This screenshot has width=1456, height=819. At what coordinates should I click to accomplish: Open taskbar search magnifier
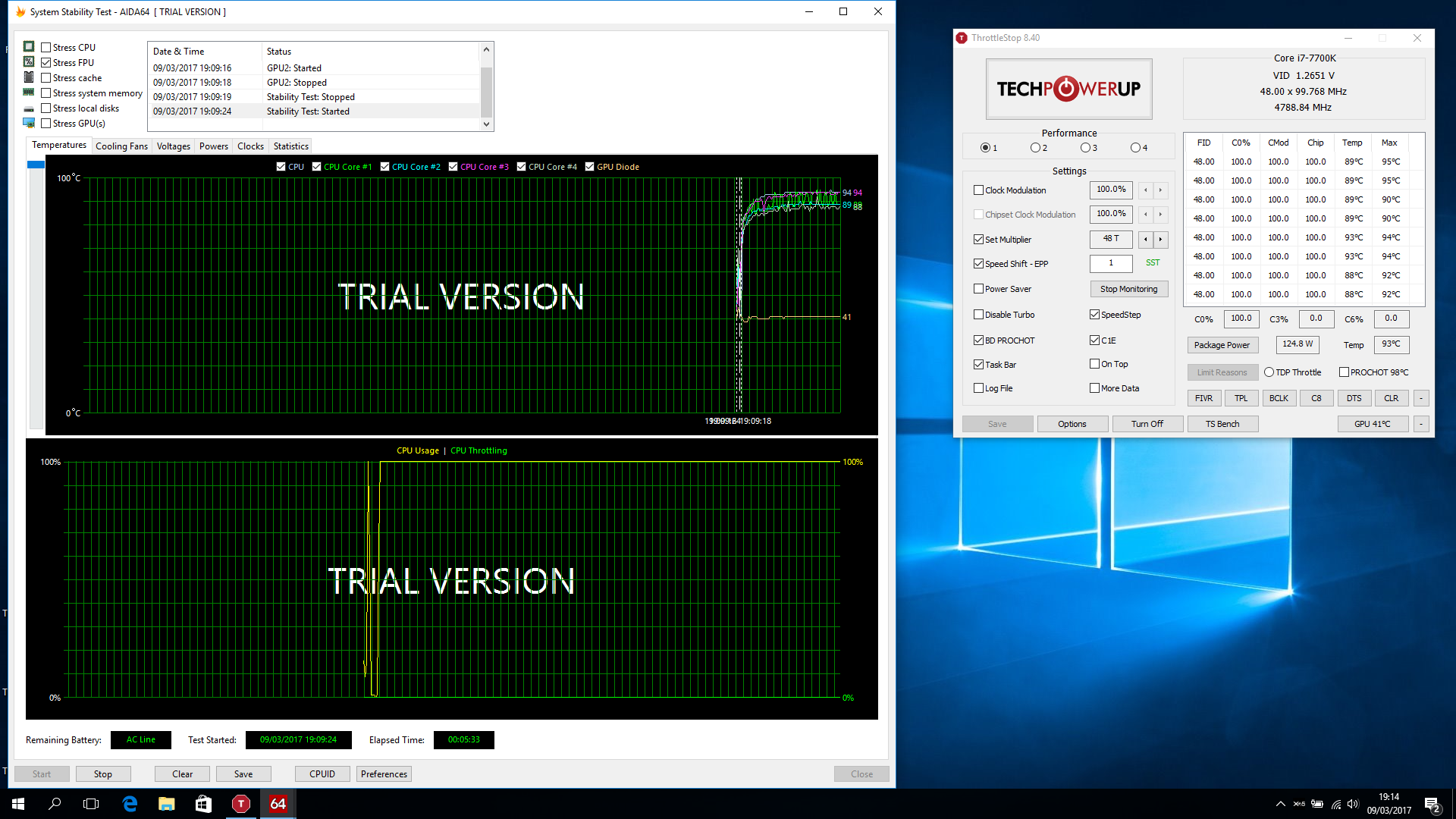(55, 804)
